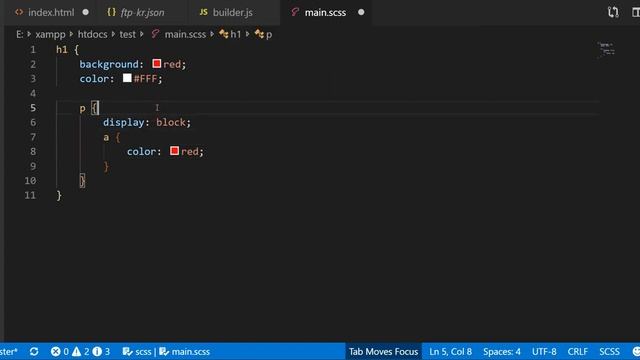Click the synchronize changes icon
This screenshot has width=640, height=360.
[x=34, y=351]
